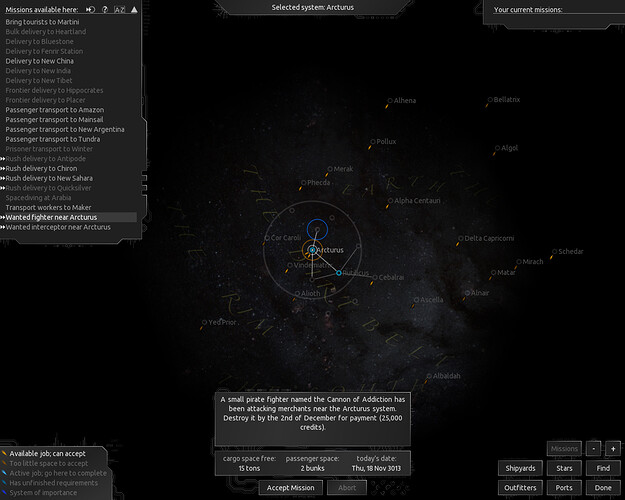Click the mission description text box
The height and width of the screenshot is (500, 625).
[312, 419]
